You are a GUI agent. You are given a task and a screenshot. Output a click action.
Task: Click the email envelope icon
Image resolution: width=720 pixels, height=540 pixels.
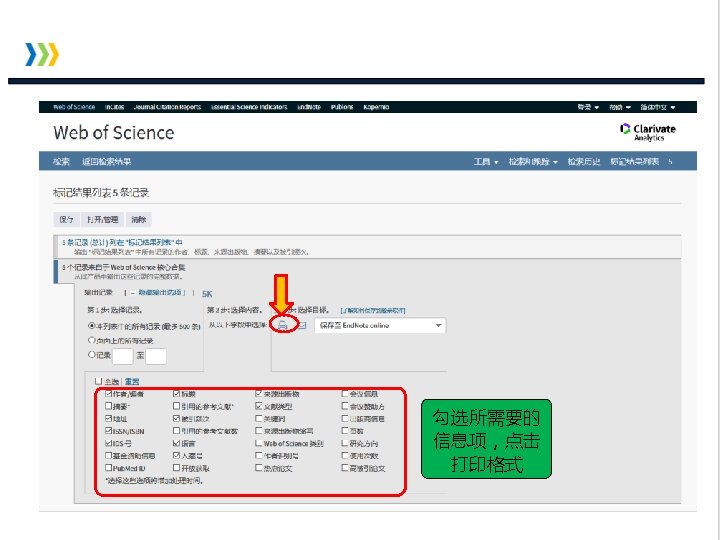302,325
